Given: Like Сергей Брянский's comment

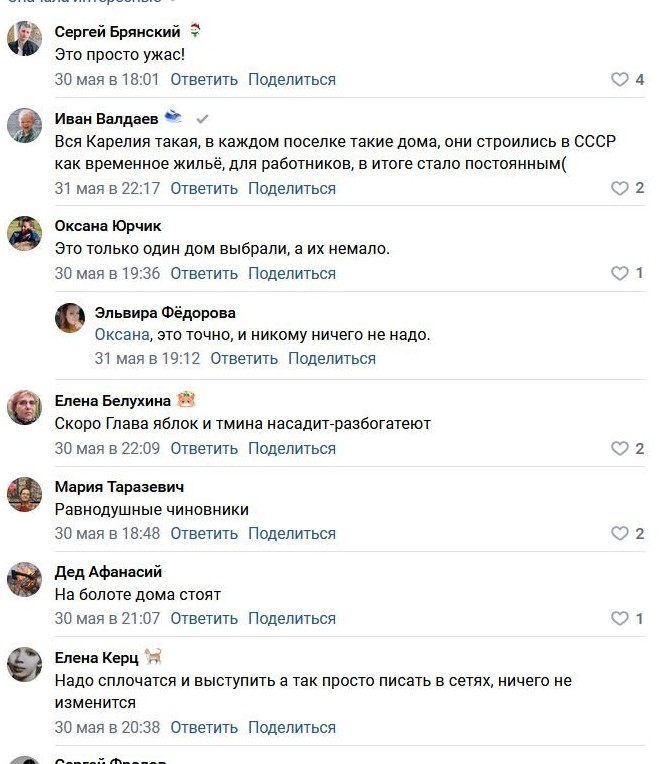Looking at the screenshot, I should coord(619,80).
